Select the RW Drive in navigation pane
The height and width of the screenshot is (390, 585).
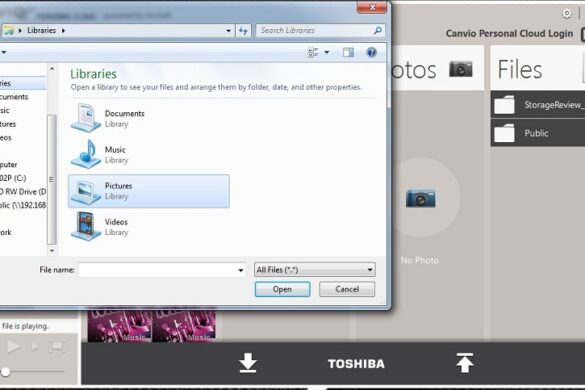23,191
